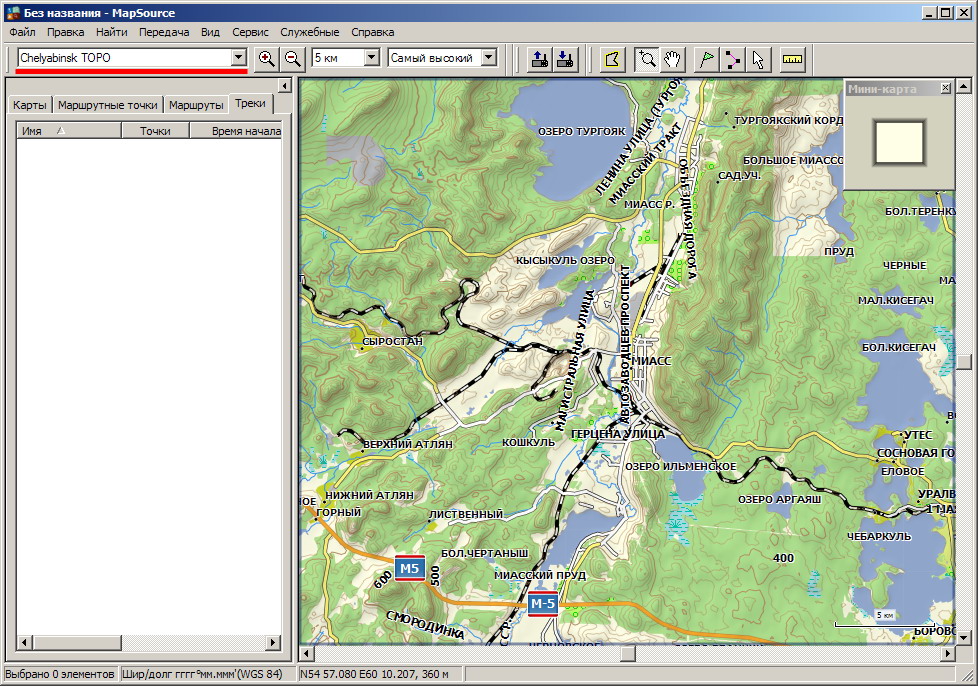Click the Выбрано 0 элементов status text
978x686 pixels.
pyautogui.click(x=60, y=674)
